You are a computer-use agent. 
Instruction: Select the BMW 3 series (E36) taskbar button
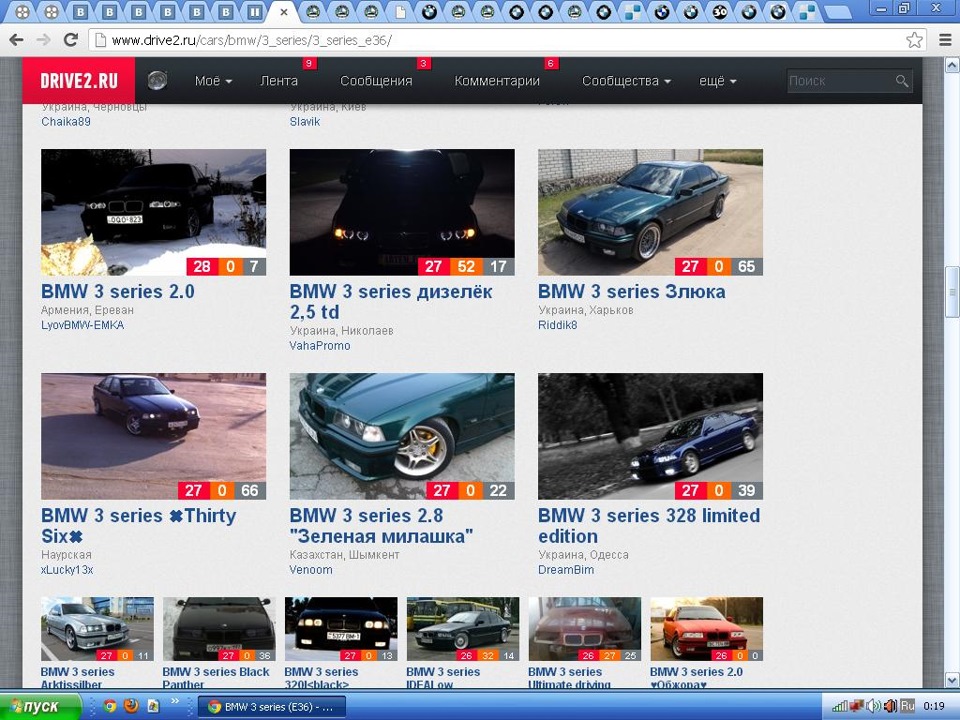[x=272, y=707]
